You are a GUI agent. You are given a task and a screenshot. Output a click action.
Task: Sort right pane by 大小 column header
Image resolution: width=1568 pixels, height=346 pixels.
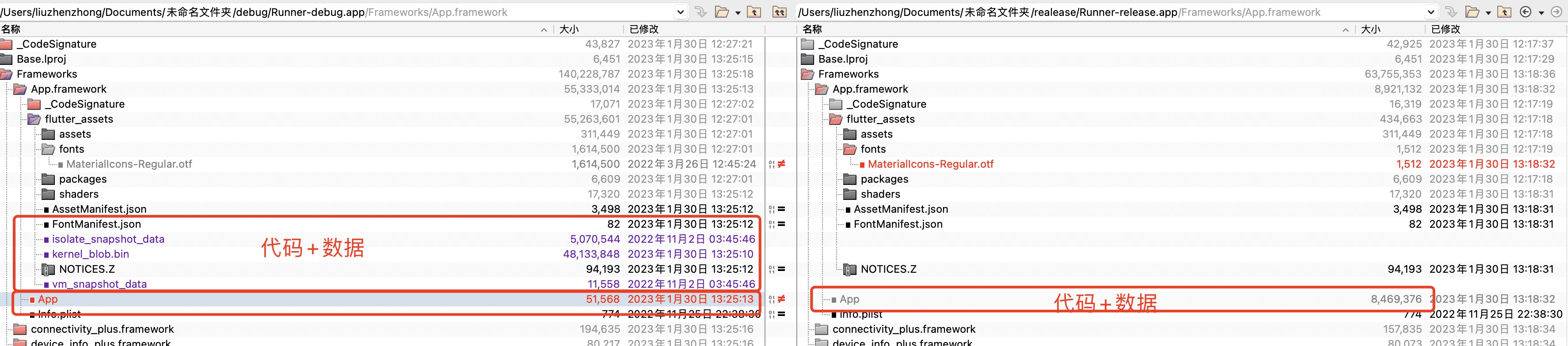click(1371, 29)
